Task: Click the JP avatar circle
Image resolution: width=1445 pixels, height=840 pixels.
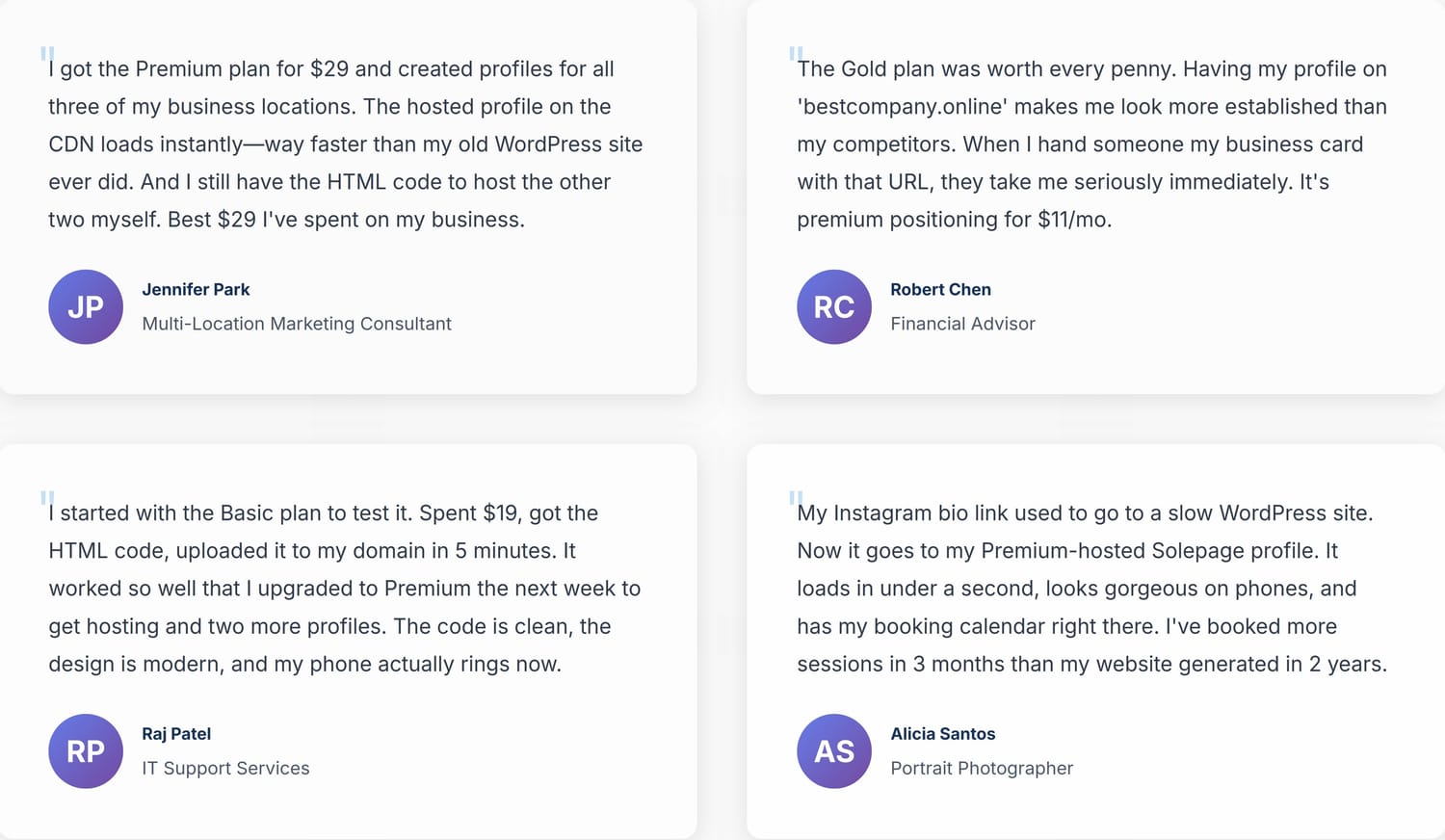Action: pos(86,306)
